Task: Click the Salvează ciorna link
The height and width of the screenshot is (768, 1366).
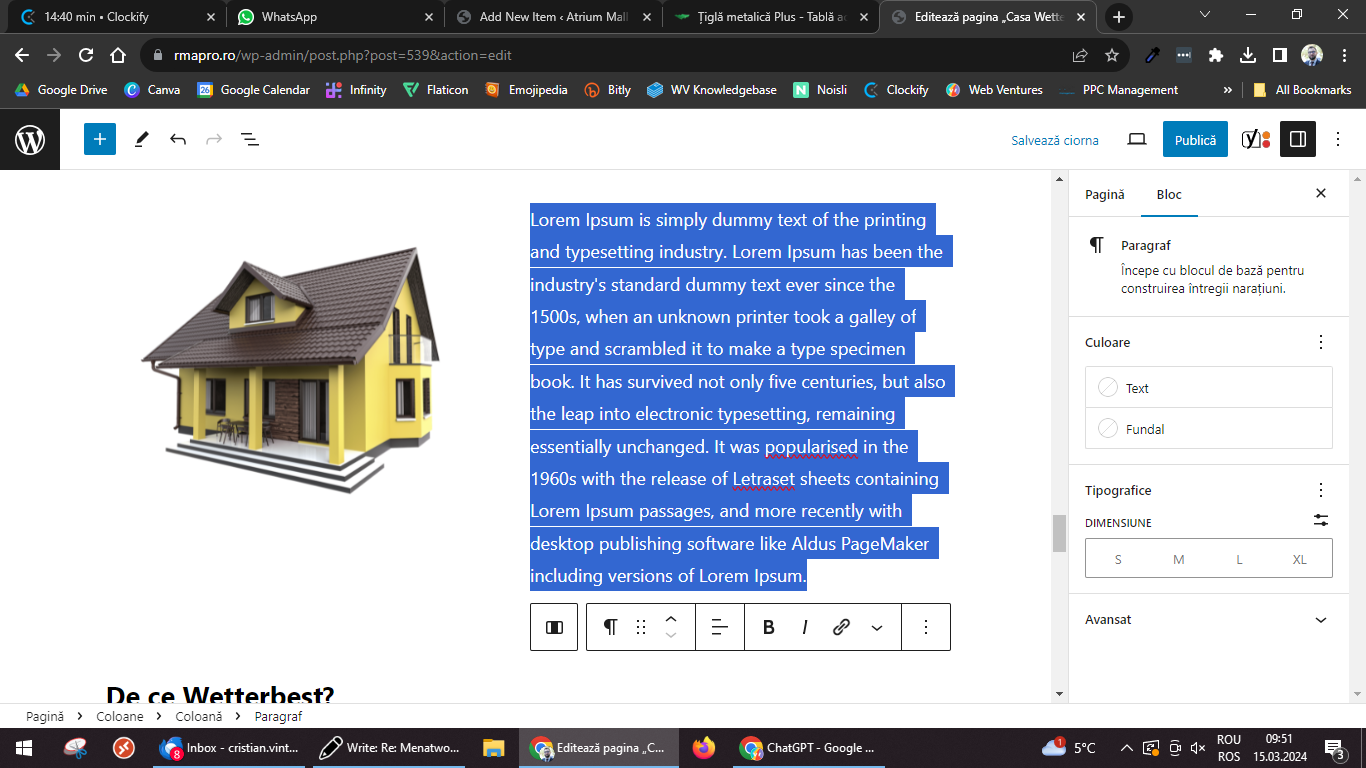Action: click(1054, 140)
